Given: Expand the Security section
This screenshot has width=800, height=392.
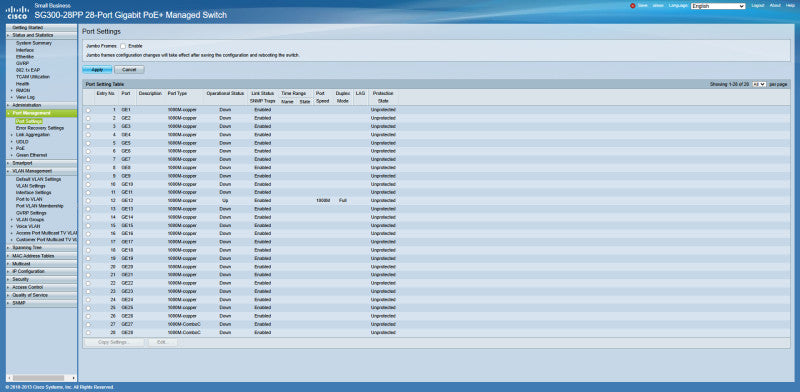Looking at the screenshot, I should (20, 280).
